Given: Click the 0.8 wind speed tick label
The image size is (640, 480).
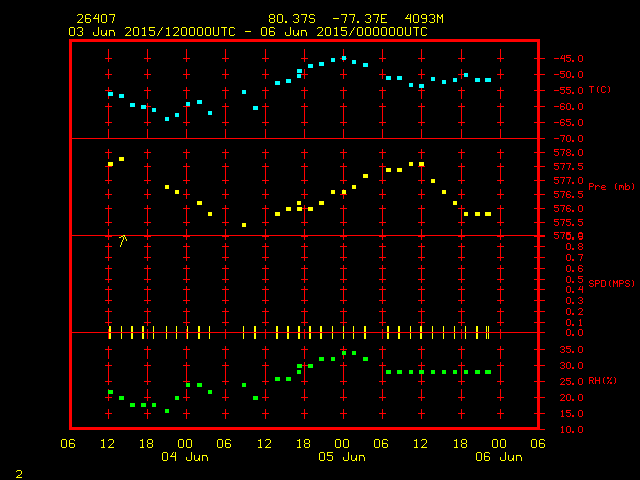Looking at the screenshot, I should 575,247.
